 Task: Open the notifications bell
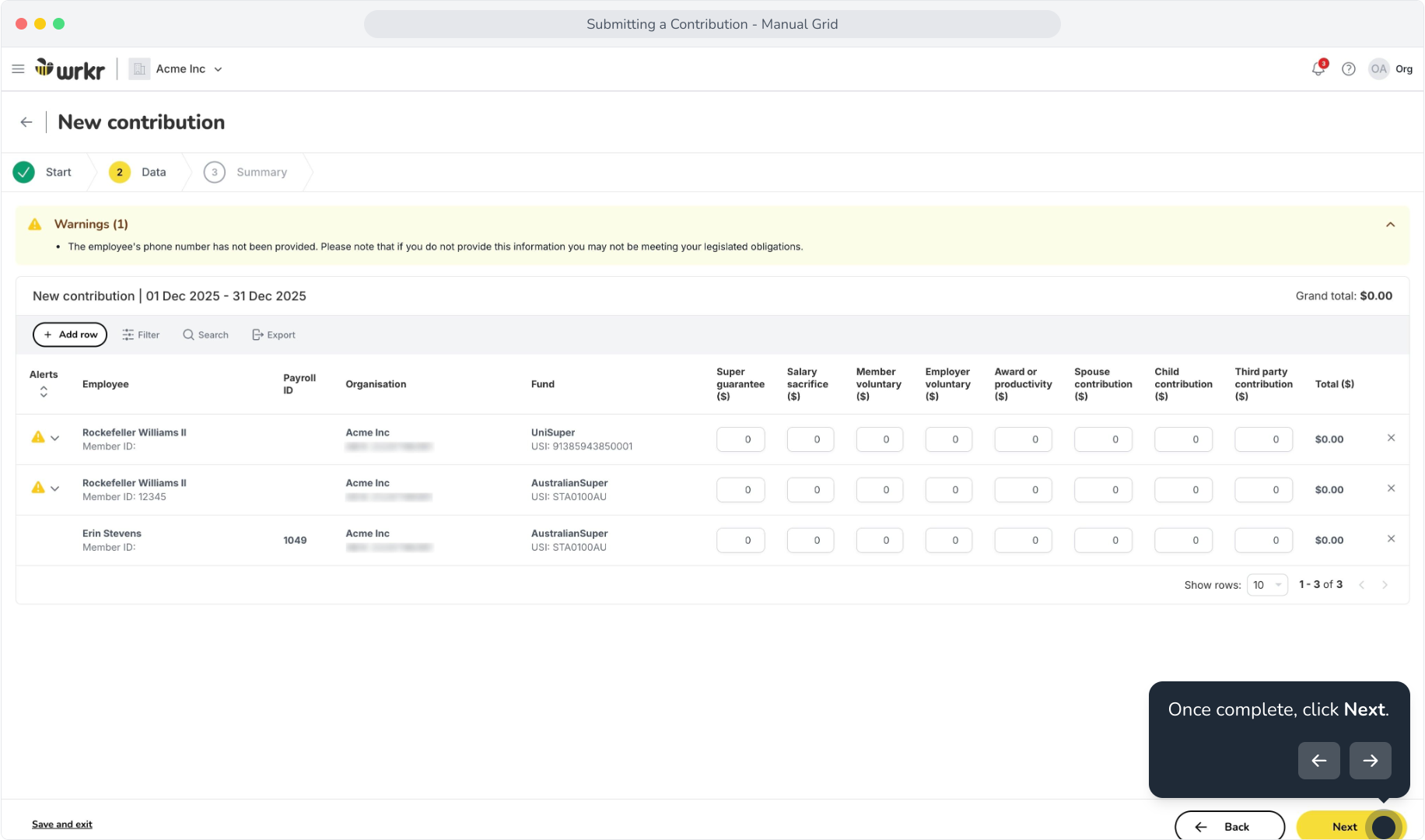click(x=1318, y=68)
